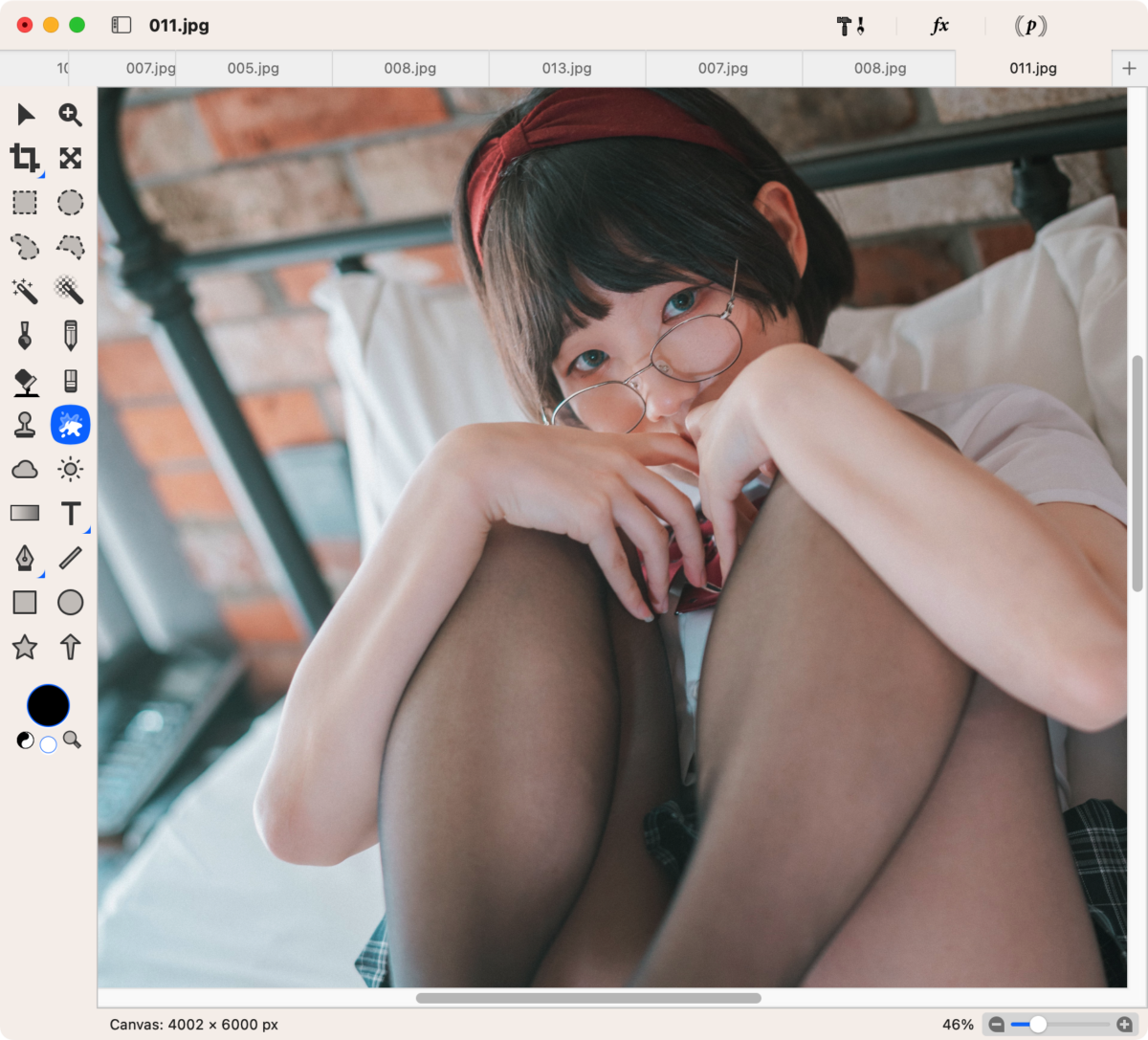Click the horizontal scrollbar below canvas
The height and width of the screenshot is (1040, 1148).
pyautogui.click(x=588, y=998)
